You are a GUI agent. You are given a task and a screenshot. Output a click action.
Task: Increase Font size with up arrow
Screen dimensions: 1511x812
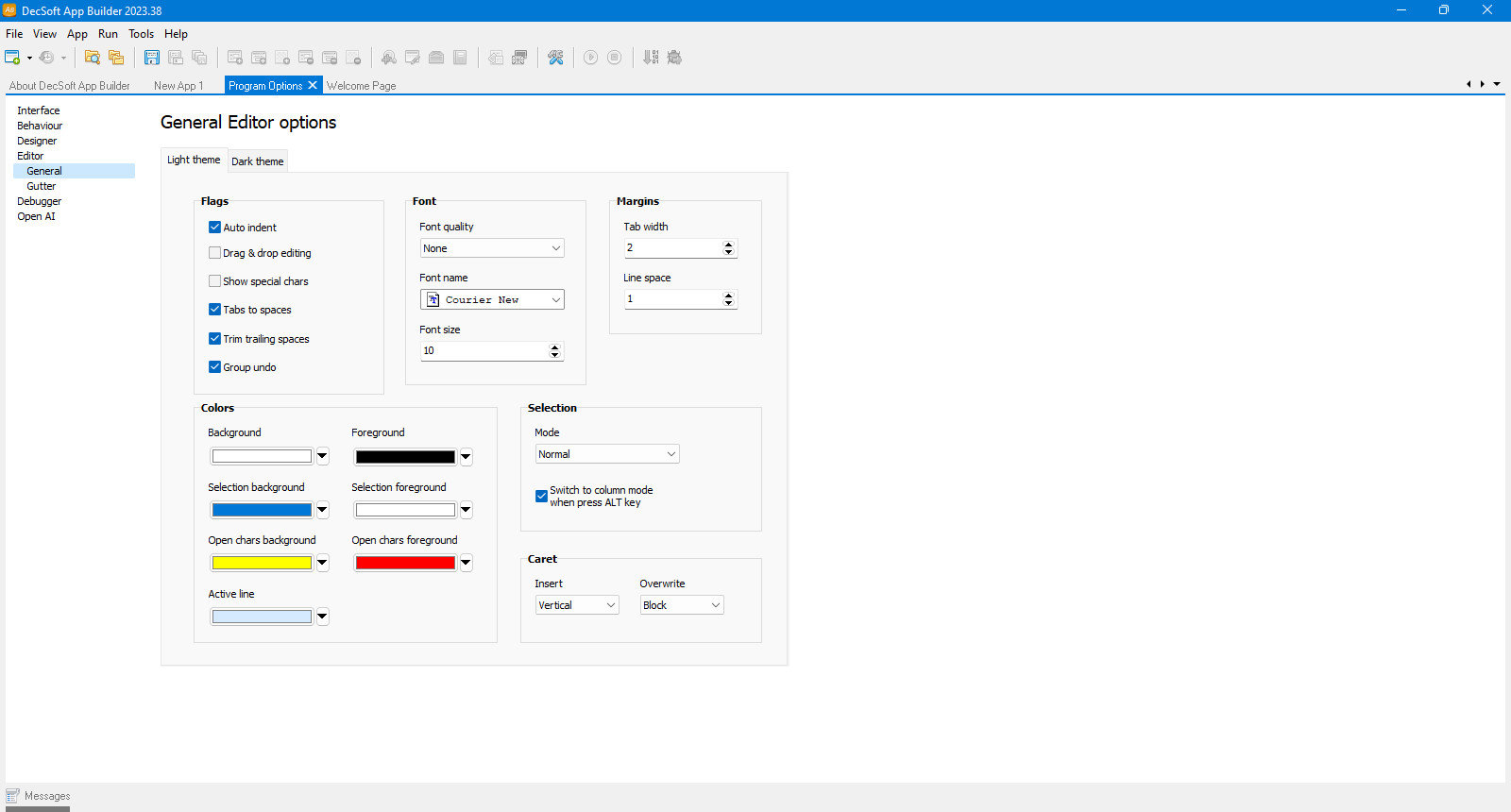tap(555, 347)
